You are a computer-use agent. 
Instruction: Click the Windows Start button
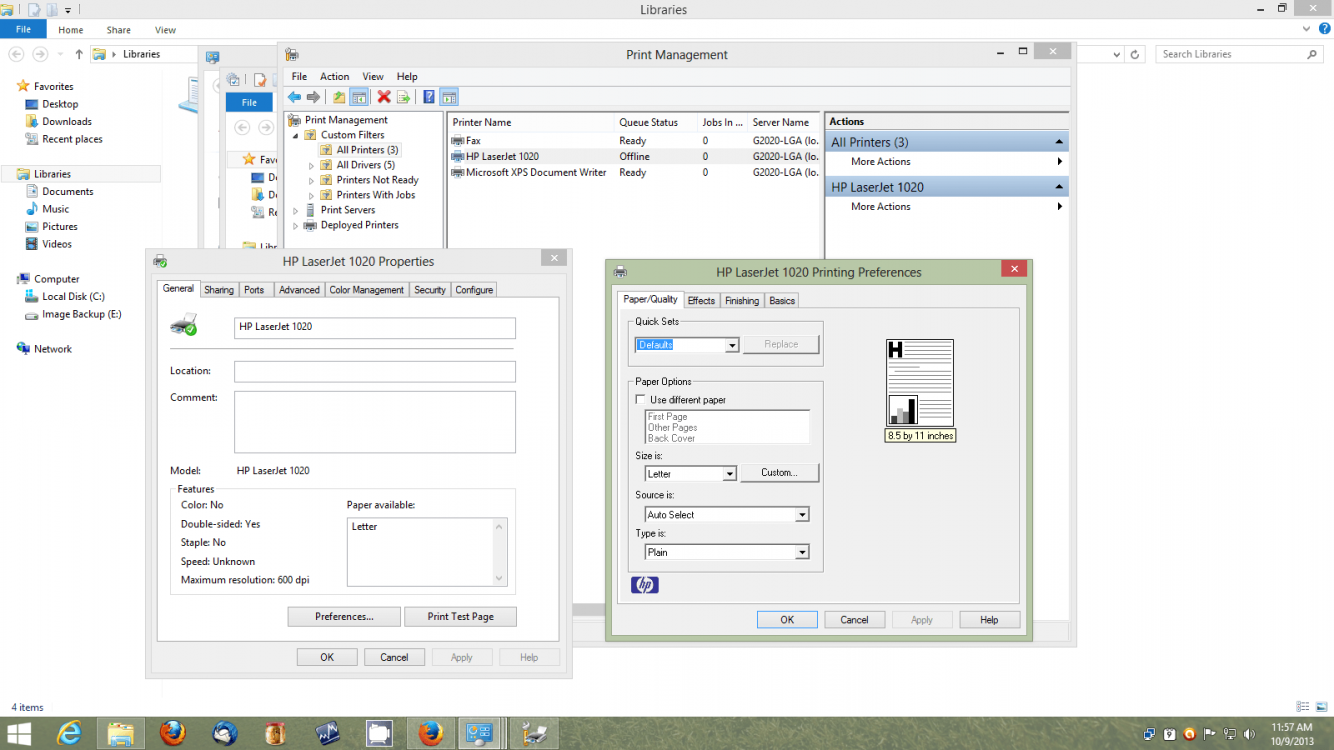[x=19, y=733]
